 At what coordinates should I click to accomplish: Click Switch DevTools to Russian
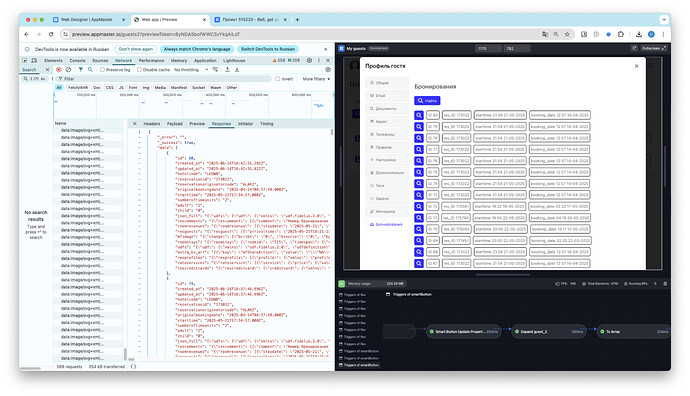[x=268, y=49]
